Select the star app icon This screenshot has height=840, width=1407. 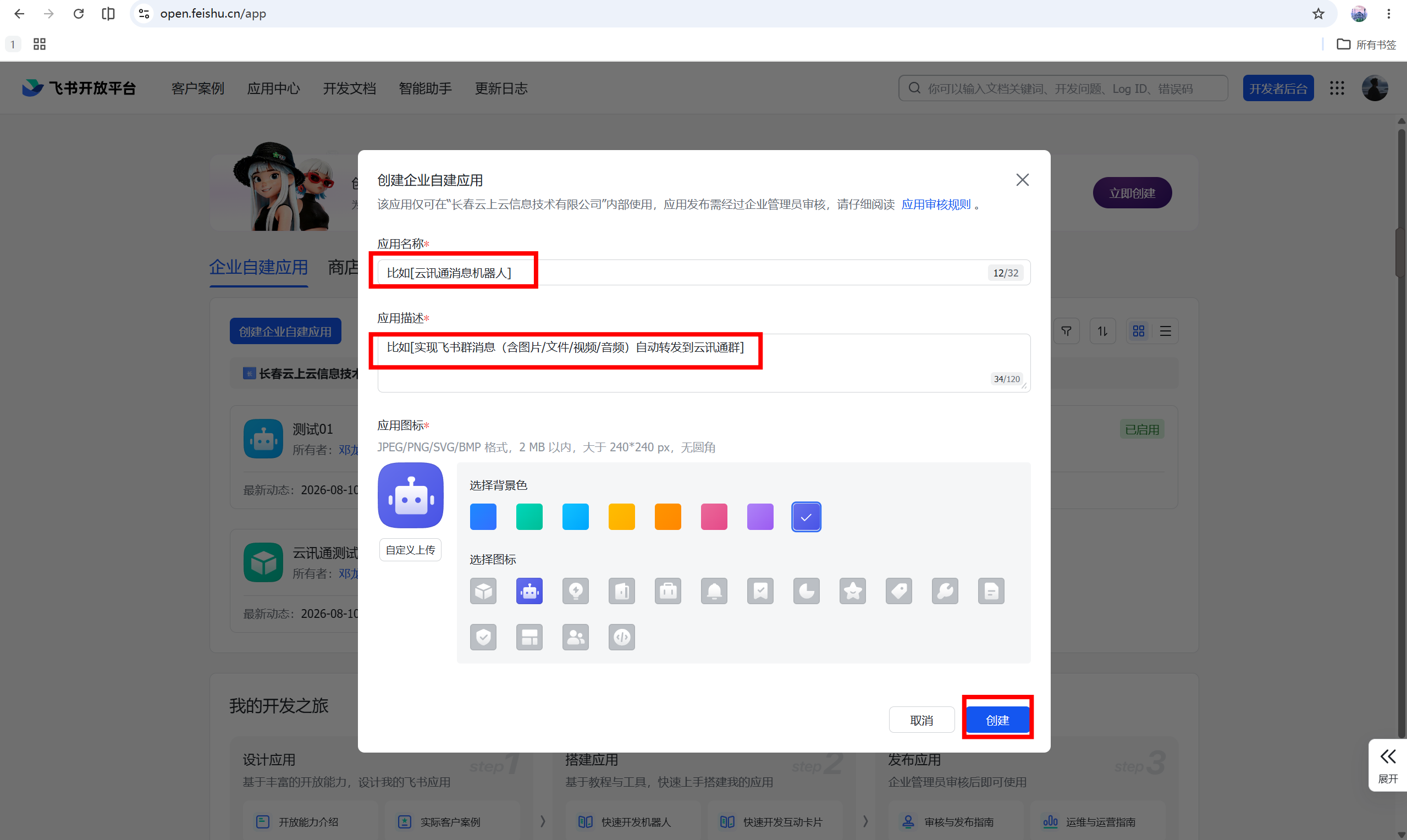point(853,591)
